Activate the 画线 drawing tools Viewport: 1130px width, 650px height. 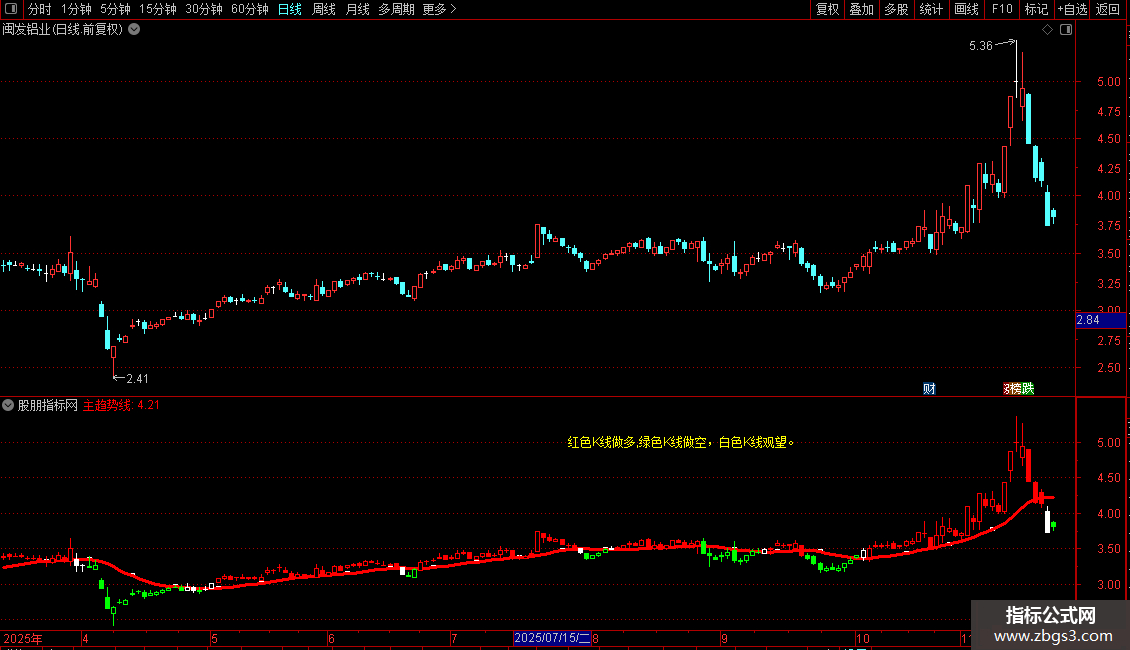point(966,9)
